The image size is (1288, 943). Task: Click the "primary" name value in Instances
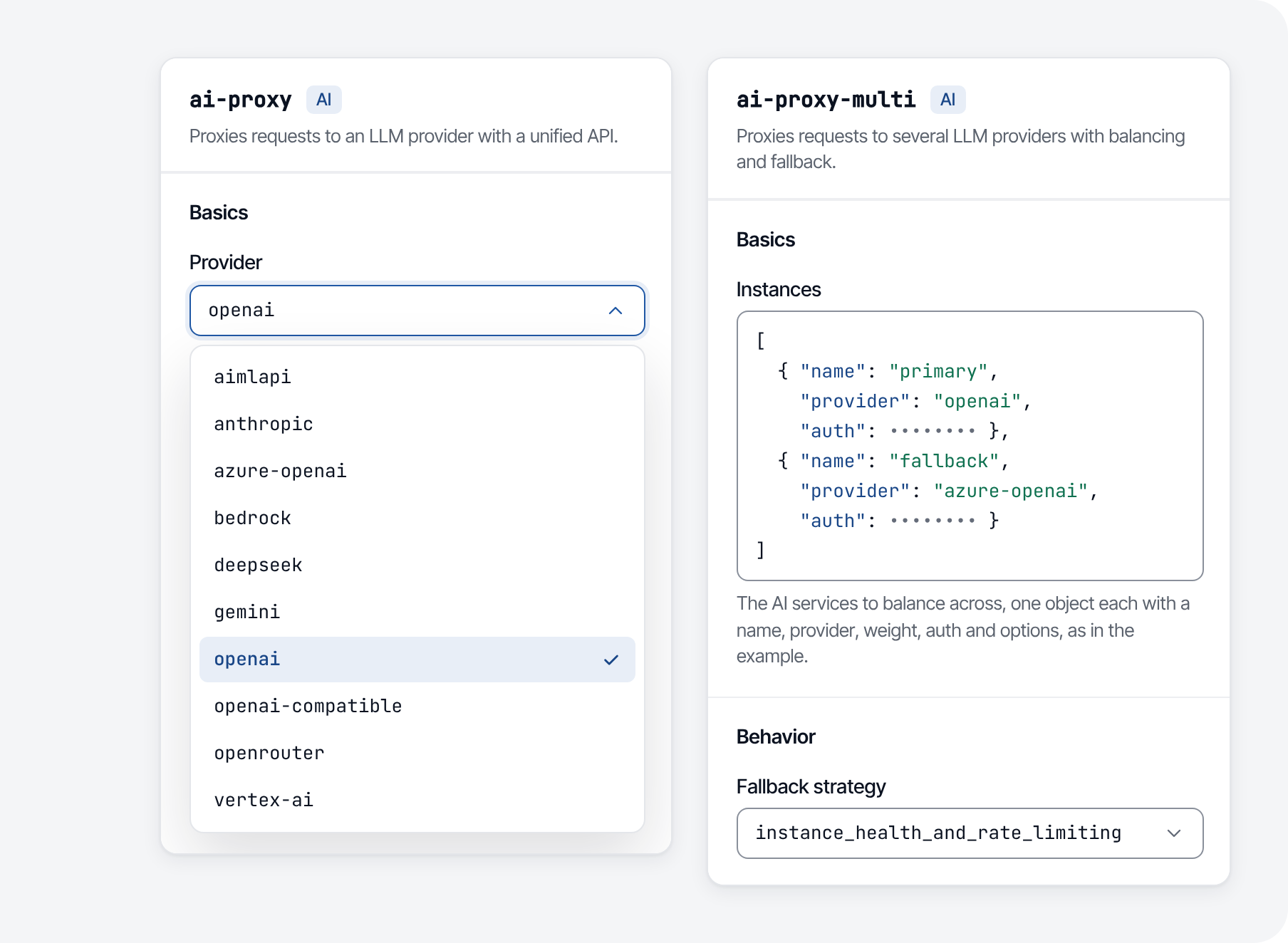(x=938, y=372)
